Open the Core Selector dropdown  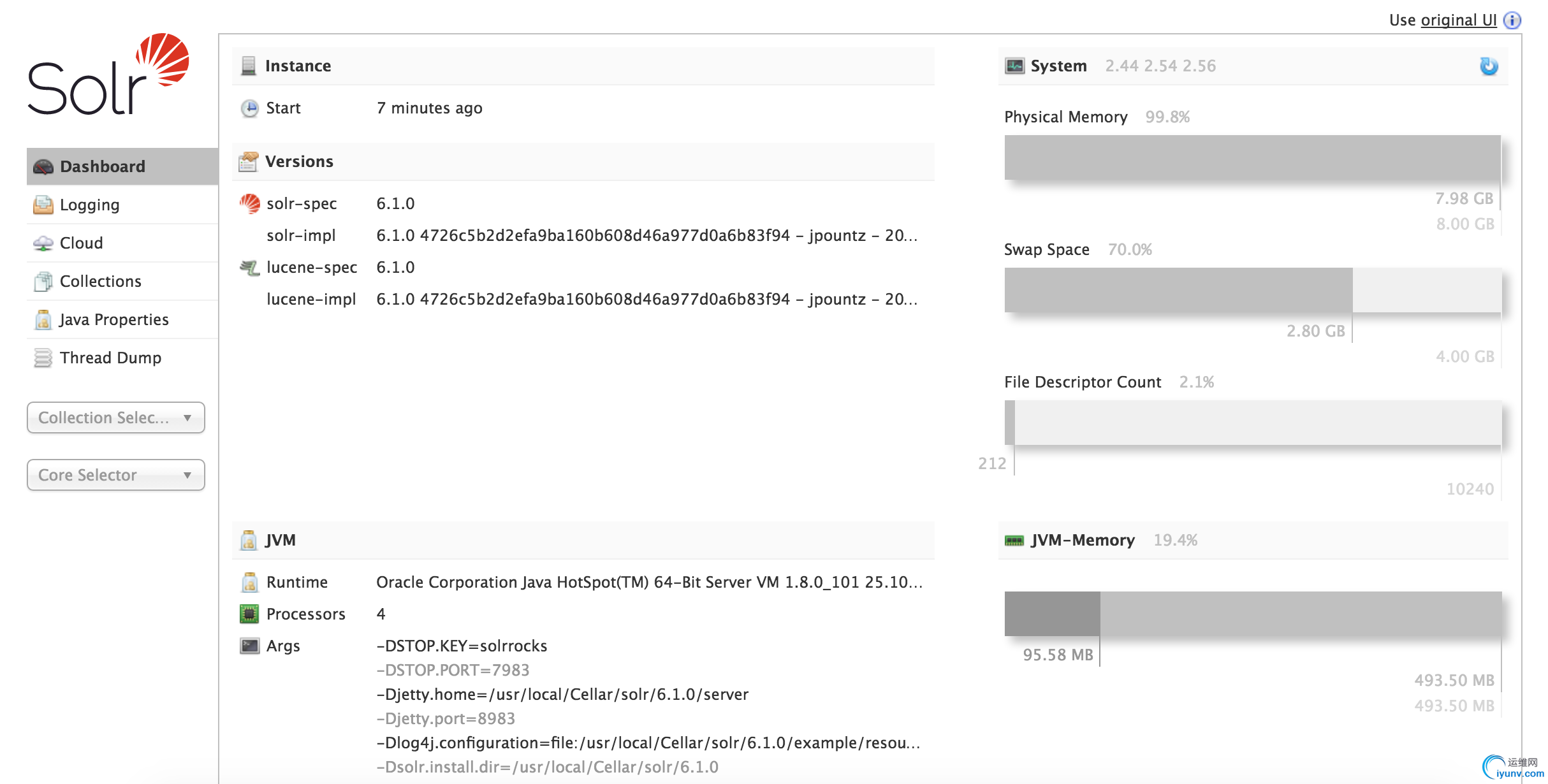(116, 475)
